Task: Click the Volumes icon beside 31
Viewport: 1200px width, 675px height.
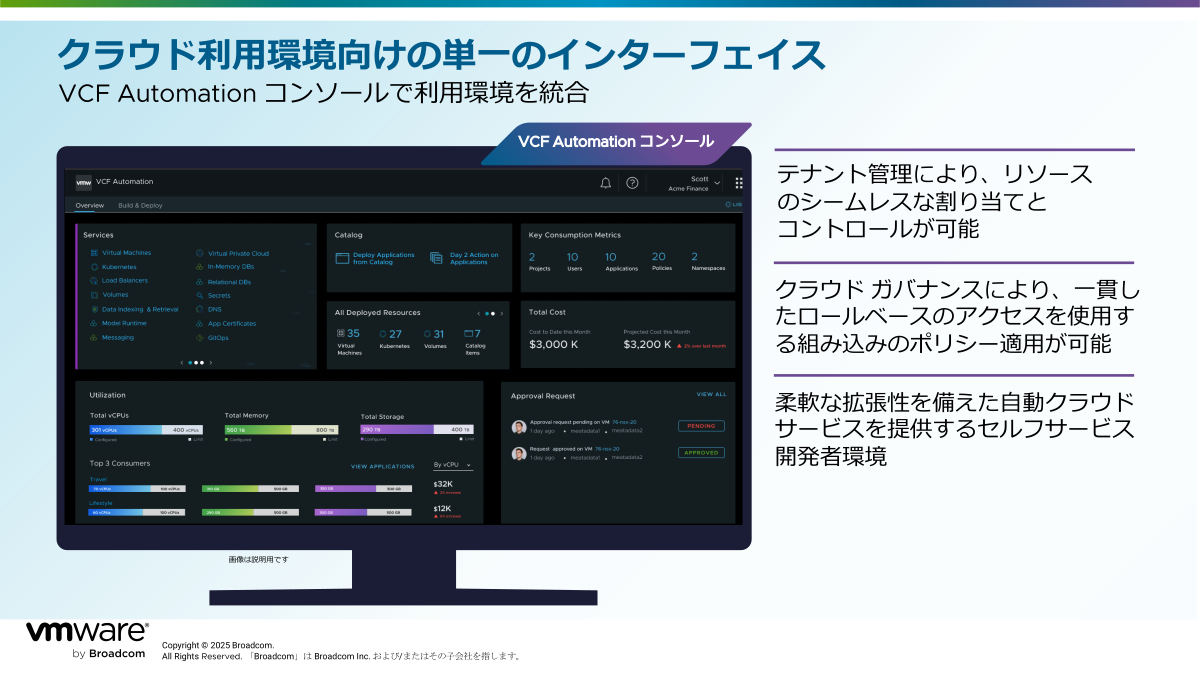Action: click(427, 334)
